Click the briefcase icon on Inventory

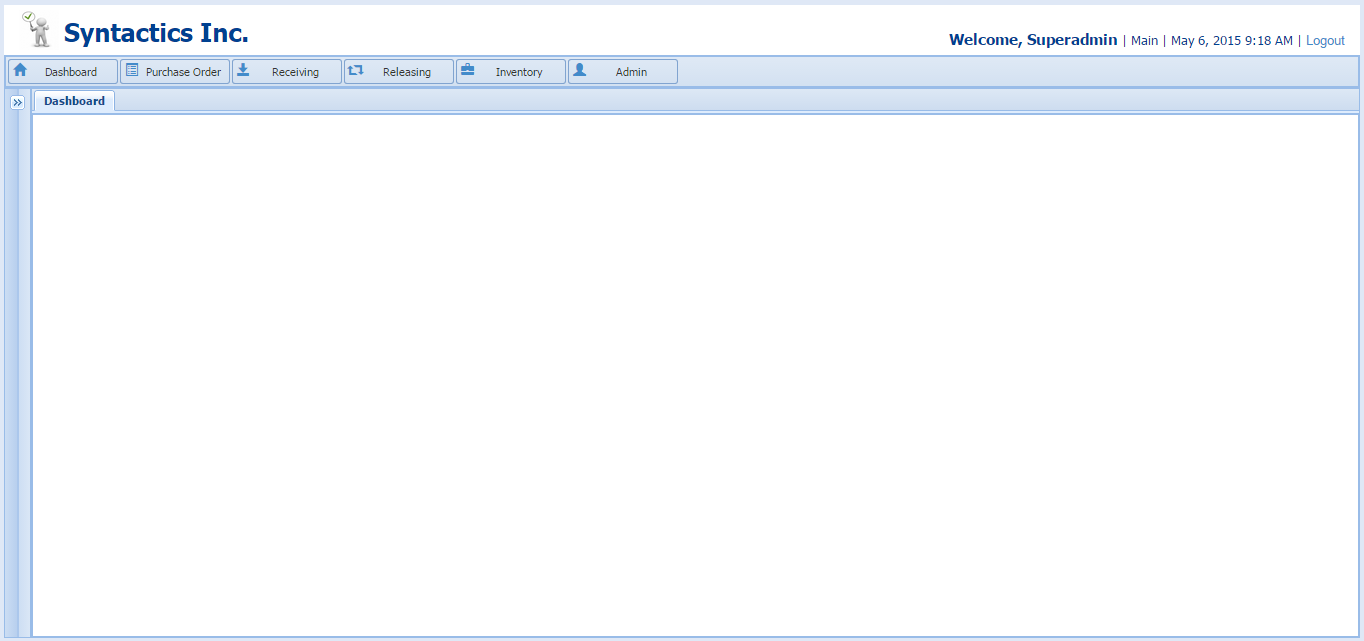coord(467,70)
